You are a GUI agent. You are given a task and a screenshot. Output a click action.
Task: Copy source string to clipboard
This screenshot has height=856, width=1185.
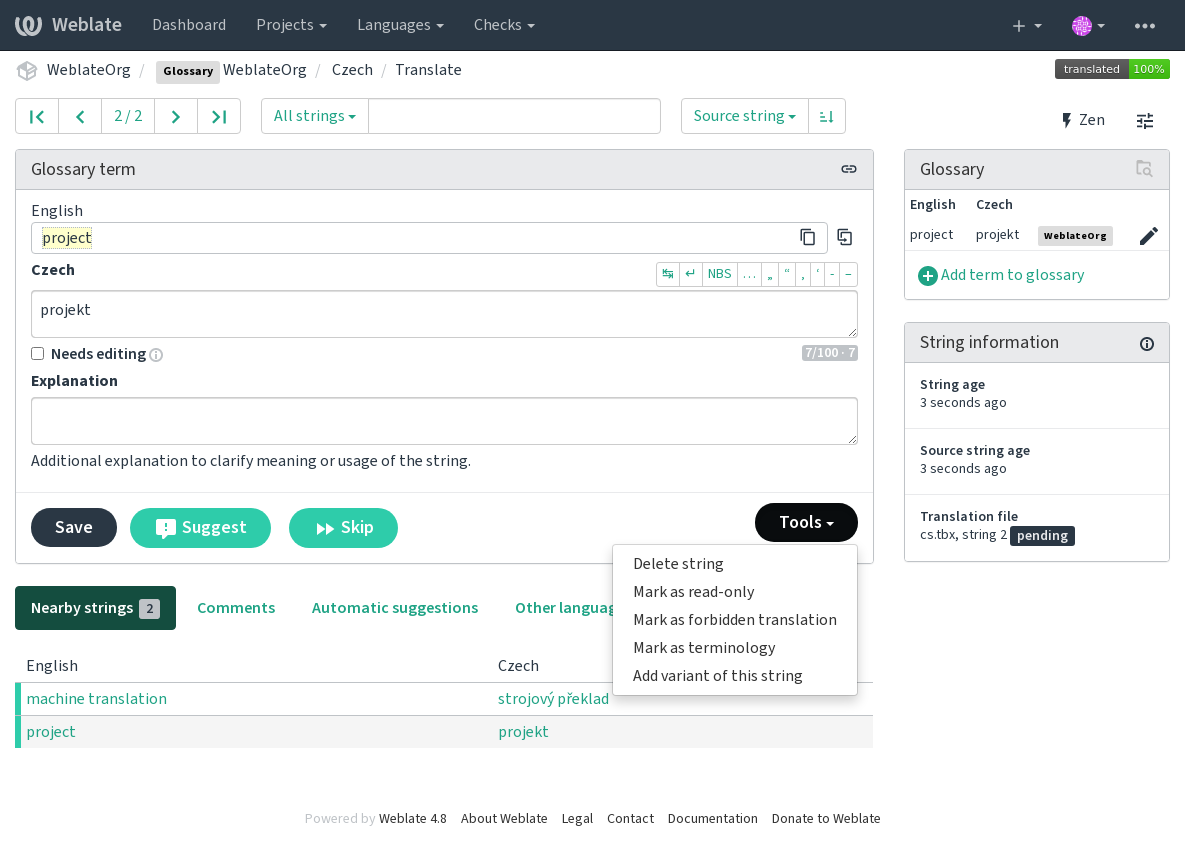point(807,237)
